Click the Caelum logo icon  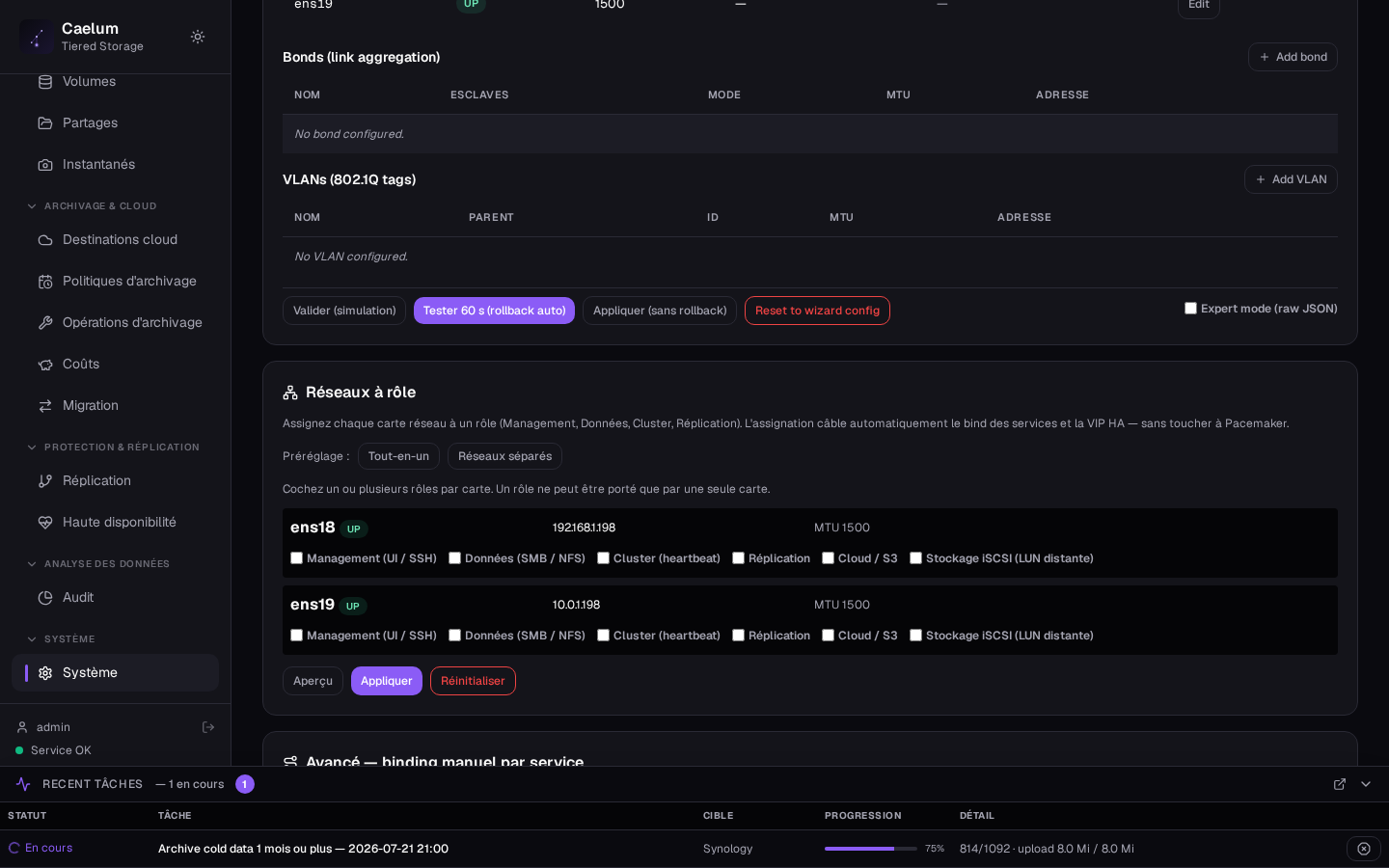(37, 37)
